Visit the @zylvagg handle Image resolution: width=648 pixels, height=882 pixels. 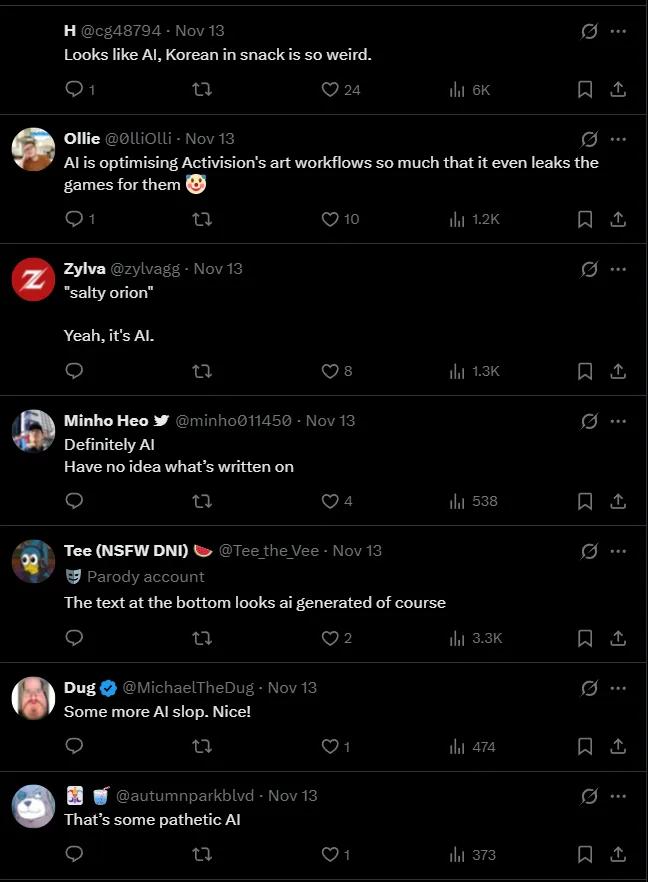[x=146, y=268]
